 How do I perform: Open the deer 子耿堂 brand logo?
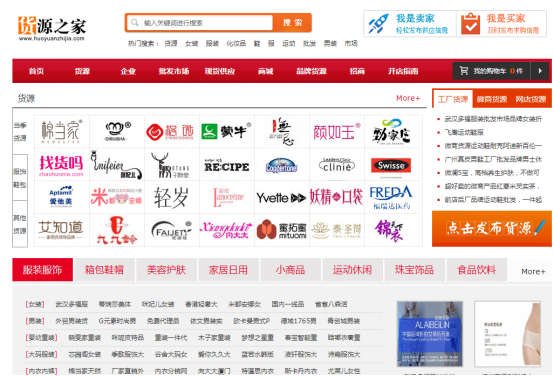[x=170, y=165]
